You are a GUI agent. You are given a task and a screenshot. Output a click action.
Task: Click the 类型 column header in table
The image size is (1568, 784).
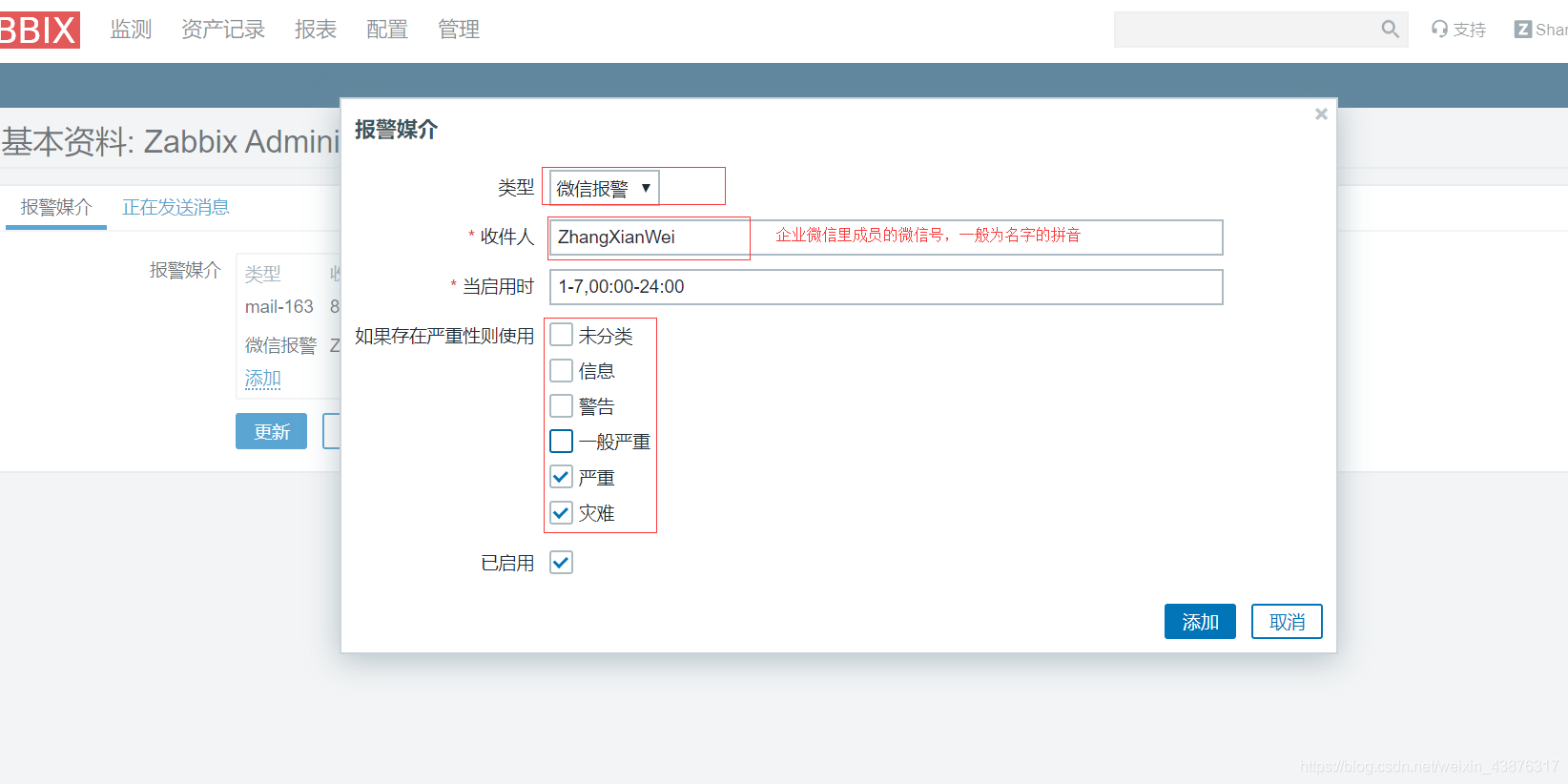coord(262,274)
